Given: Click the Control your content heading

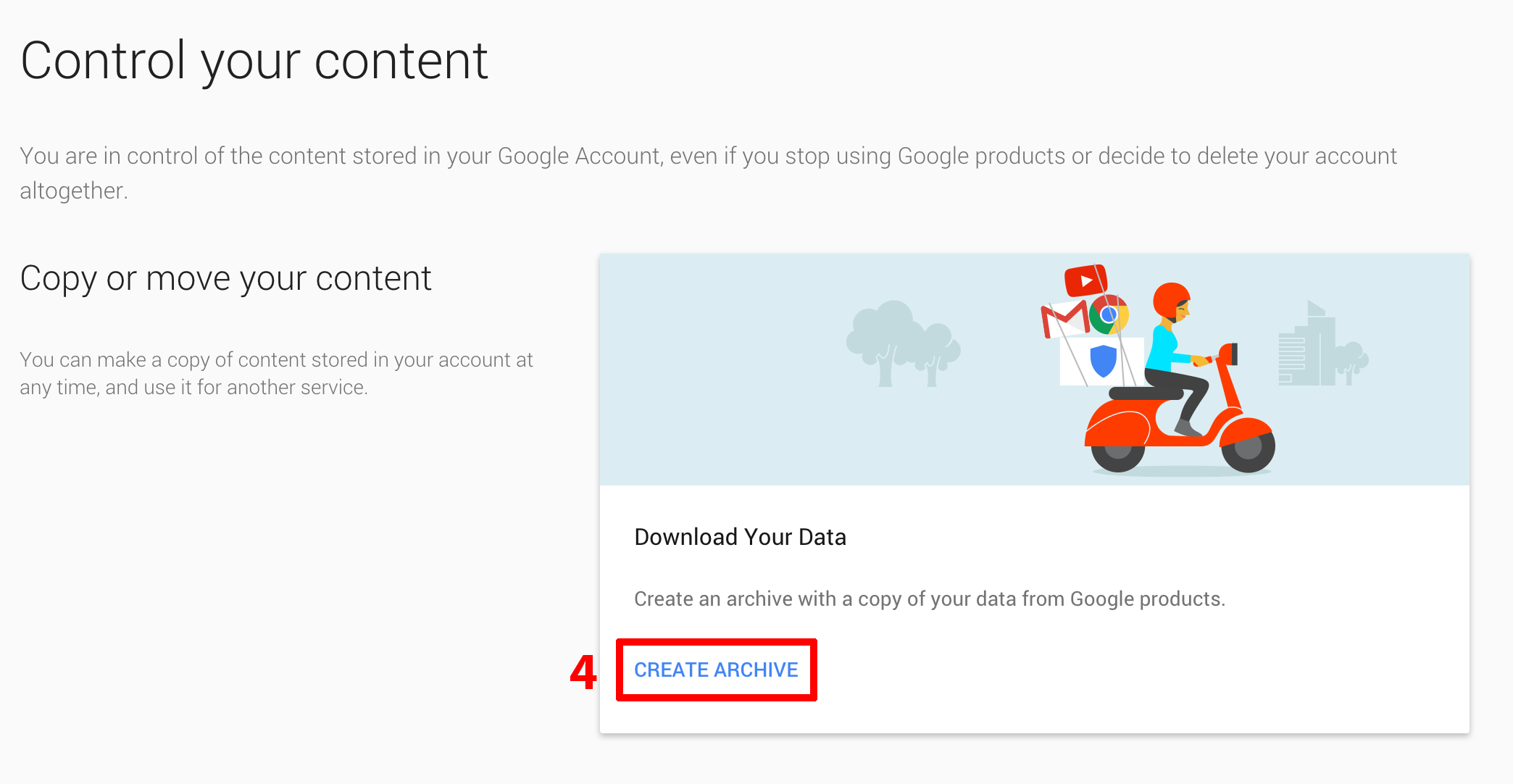Looking at the screenshot, I should coord(254,61).
